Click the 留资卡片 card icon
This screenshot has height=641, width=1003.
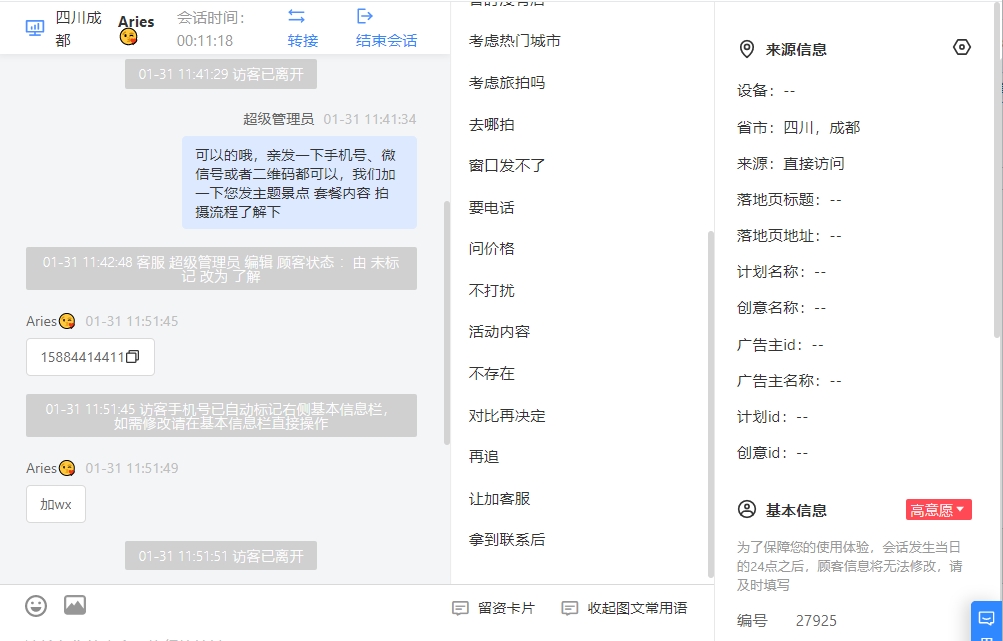[460, 608]
